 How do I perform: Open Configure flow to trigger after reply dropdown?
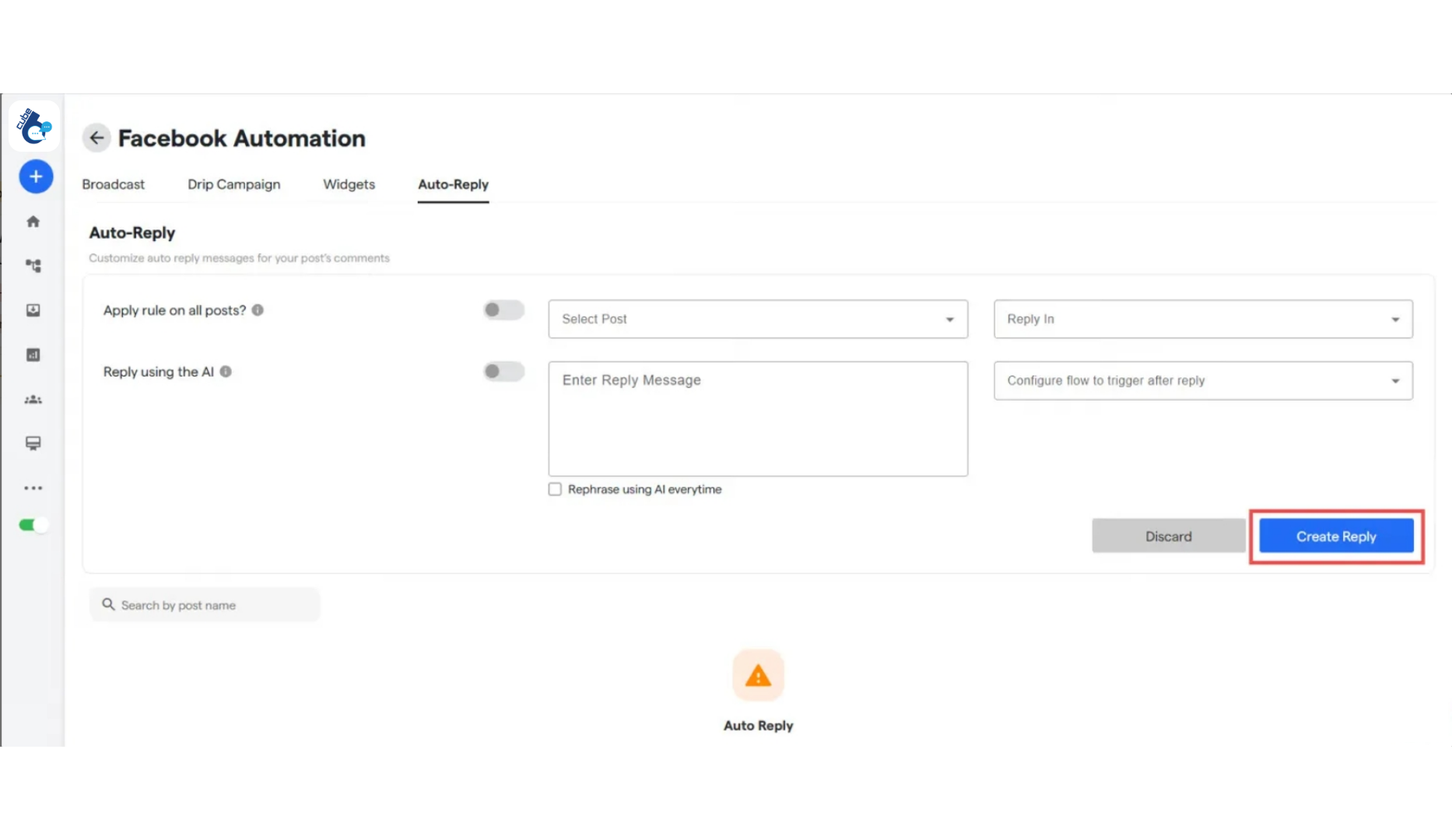click(x=1202, y=380)
